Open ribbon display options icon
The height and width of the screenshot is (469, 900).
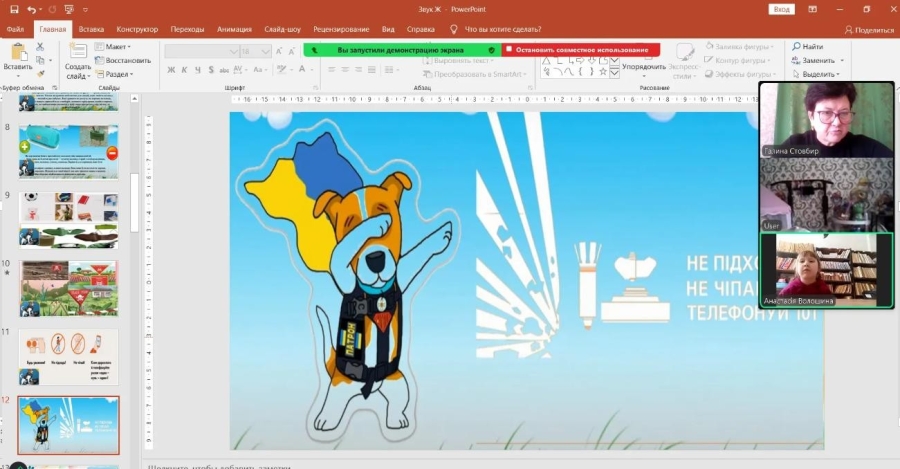[813, 9]
